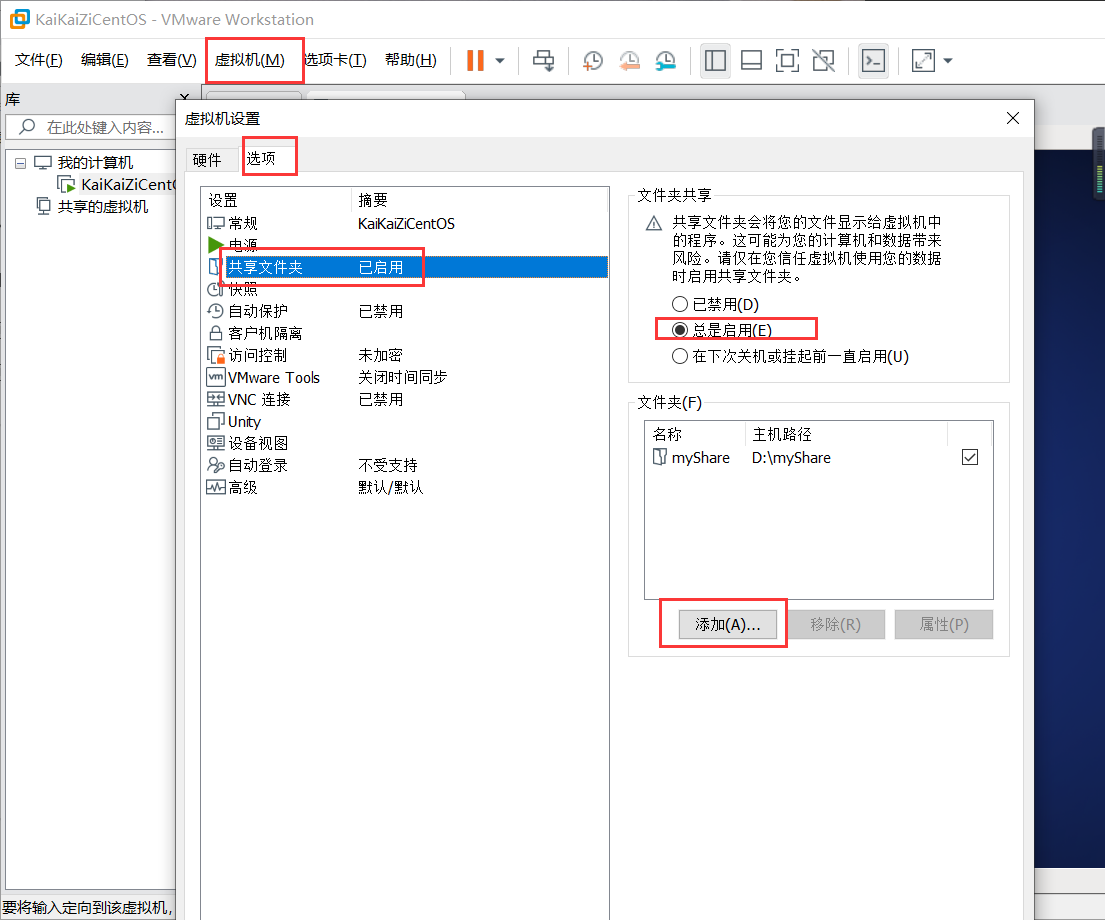
Task: Click the 添加(A)... button
Action: coord(727,625)
